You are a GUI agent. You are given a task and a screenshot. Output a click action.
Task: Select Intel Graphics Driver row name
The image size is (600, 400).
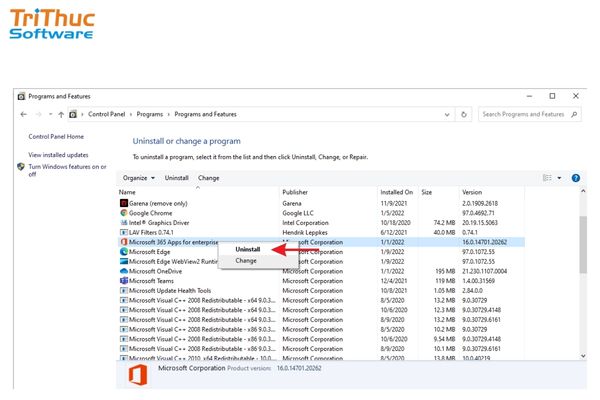(x=159, y=223)
